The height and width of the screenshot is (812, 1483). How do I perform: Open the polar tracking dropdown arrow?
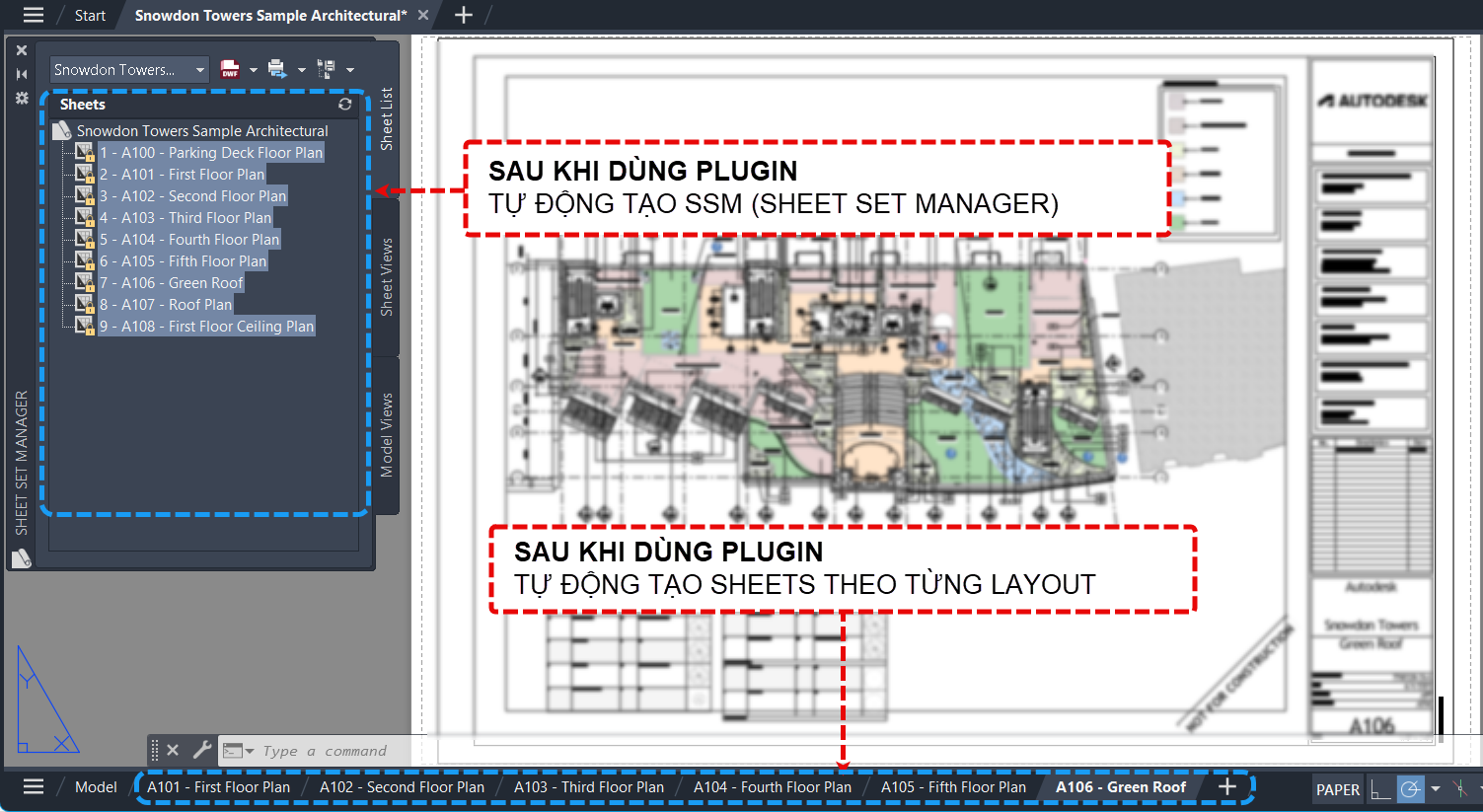[1436, 789]
